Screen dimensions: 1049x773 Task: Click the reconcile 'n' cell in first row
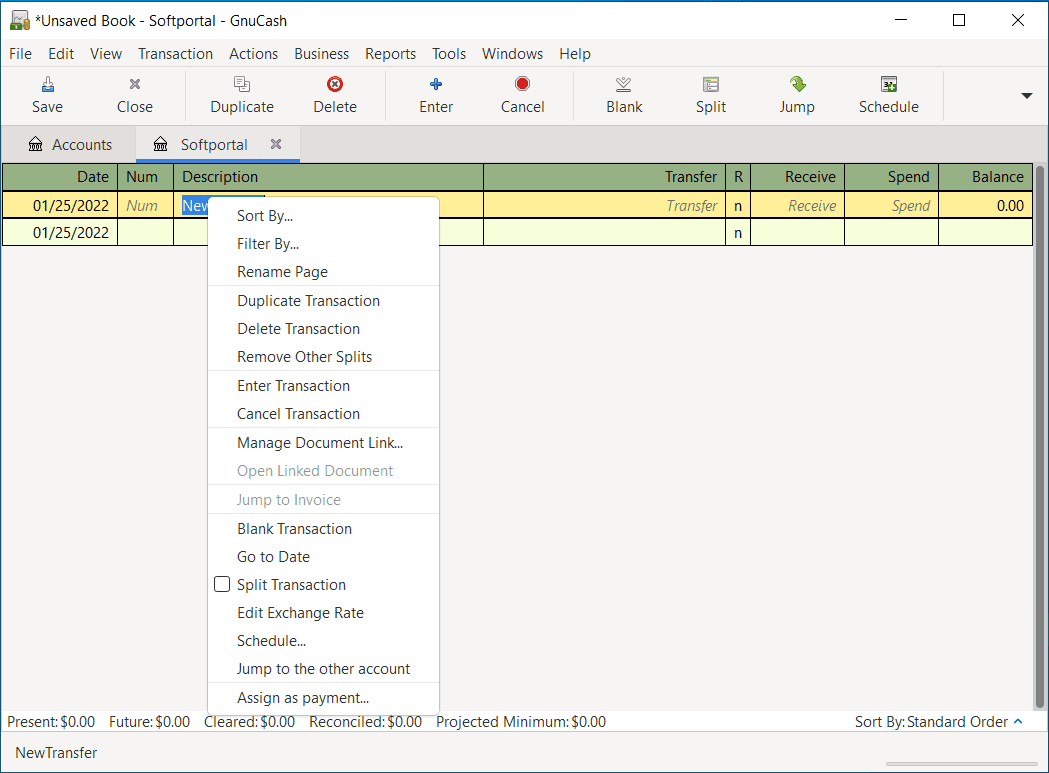(738, 205)
